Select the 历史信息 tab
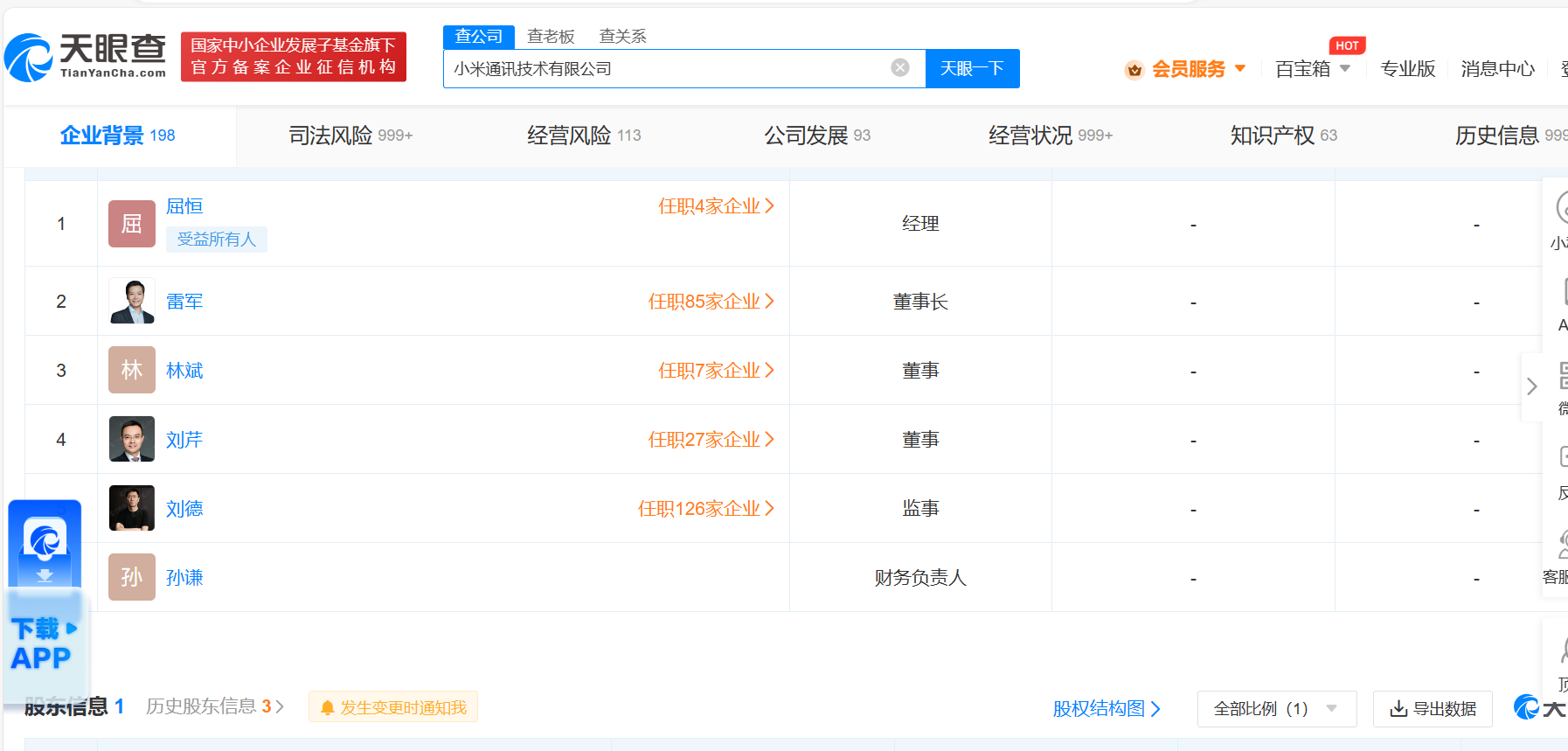The height and width of the screenshot is (751, 1568). pyautogui.click(x=1510, y=136)
